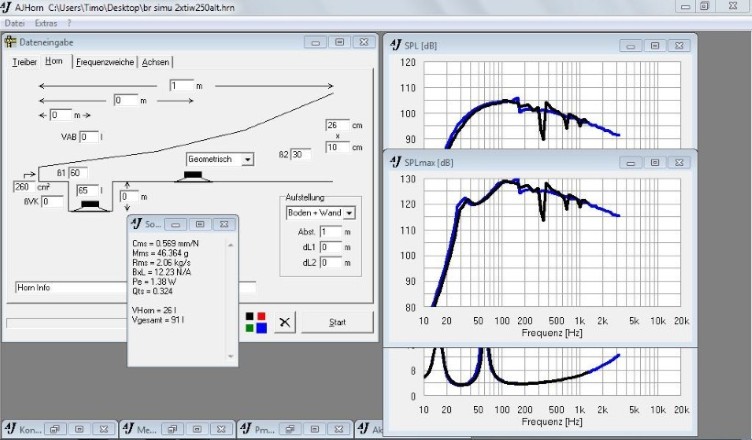
Task: Click the Abst. distance input field
Action: click(x=331, y=232)
